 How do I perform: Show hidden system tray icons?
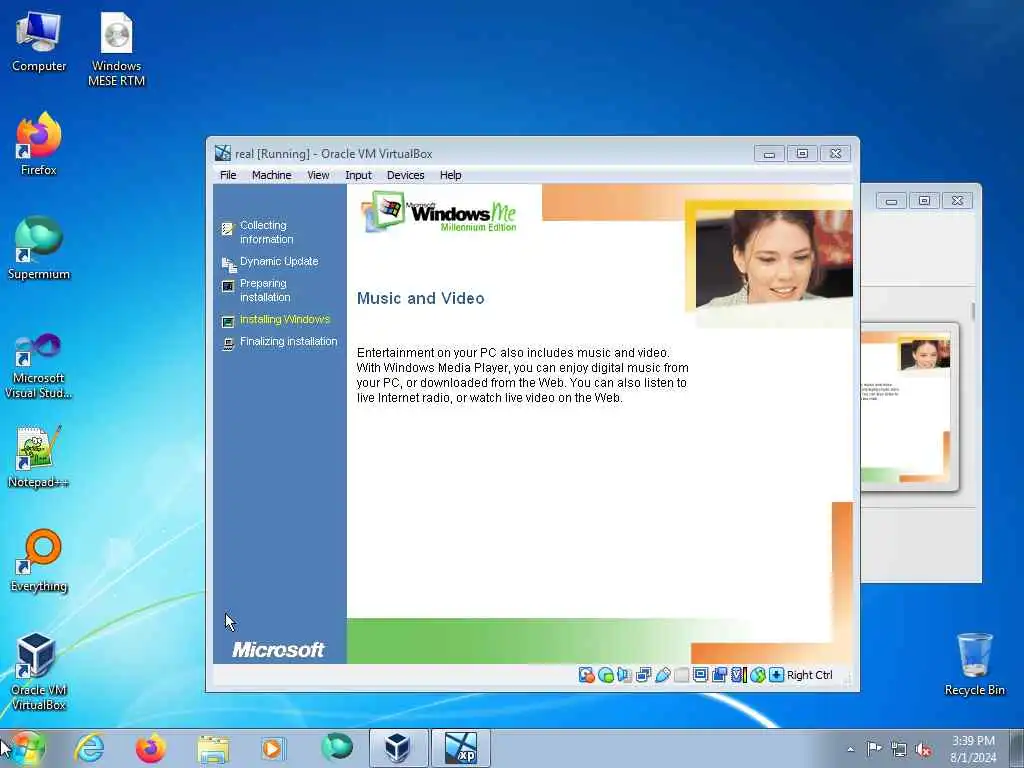pos(850,749)
